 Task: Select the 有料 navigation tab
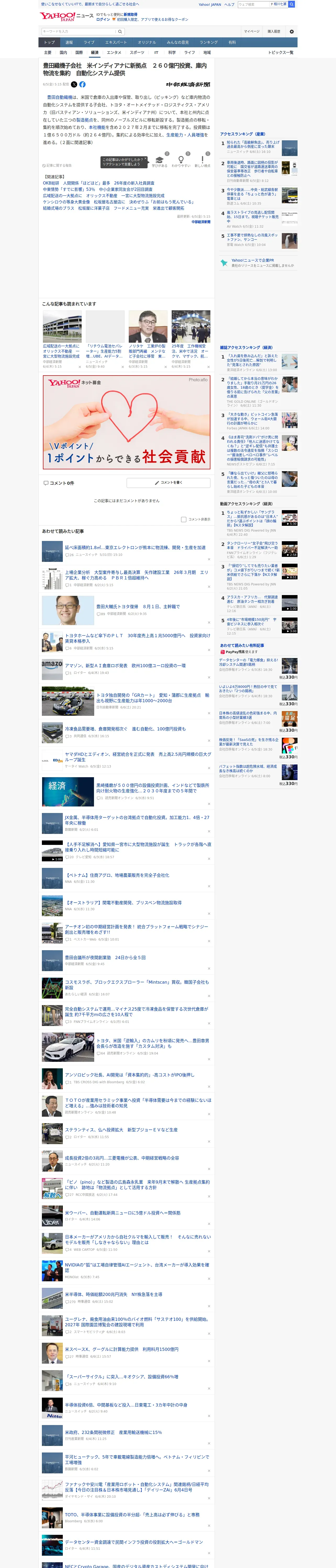(x=232, y=43)
